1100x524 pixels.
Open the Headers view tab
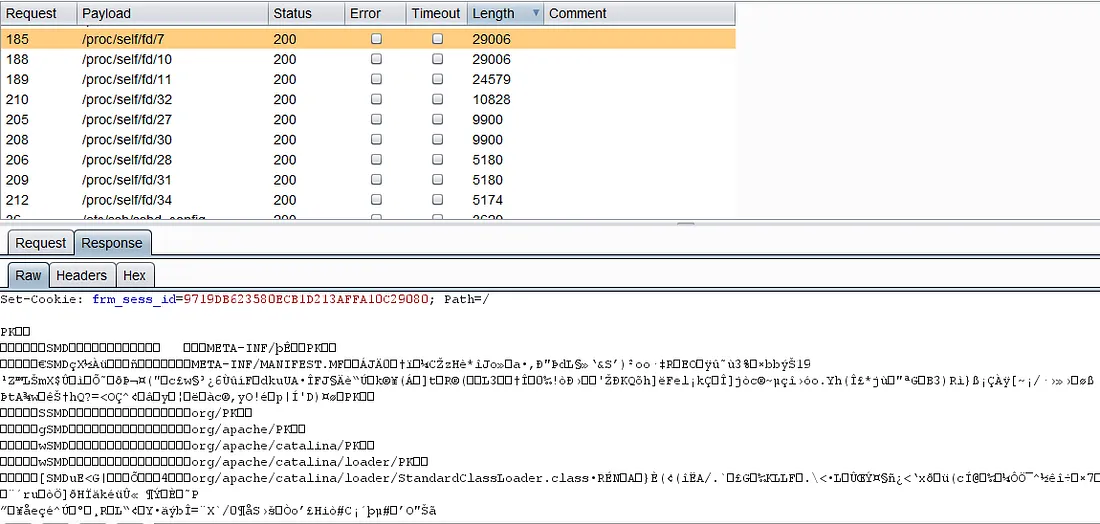[x=81, y=275]
